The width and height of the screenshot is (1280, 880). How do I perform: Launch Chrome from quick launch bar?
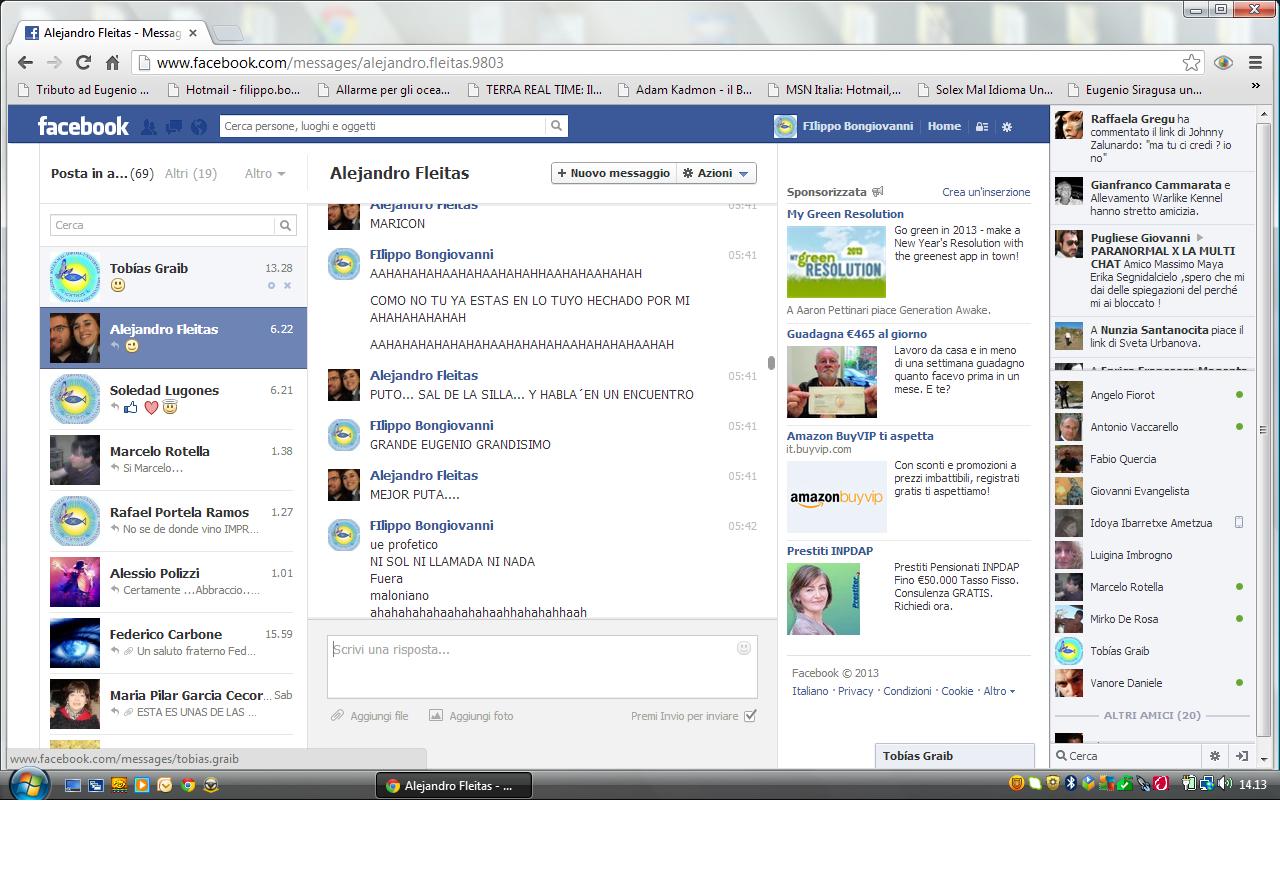click(188, 785)
